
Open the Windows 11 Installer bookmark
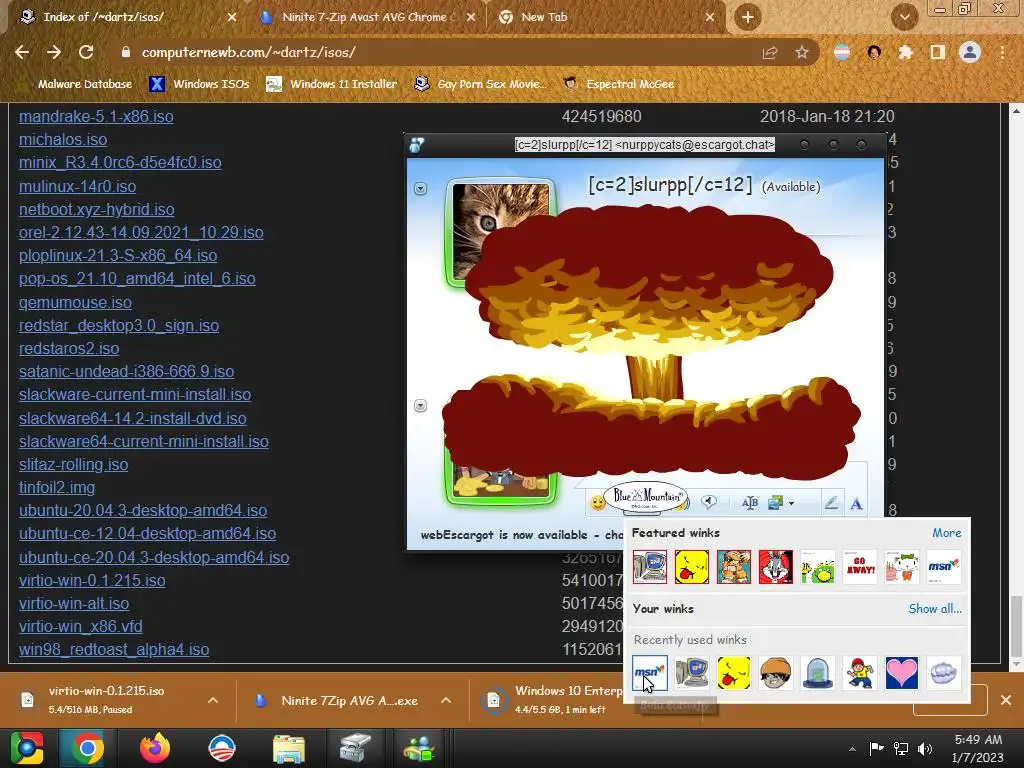click(332, 84)
